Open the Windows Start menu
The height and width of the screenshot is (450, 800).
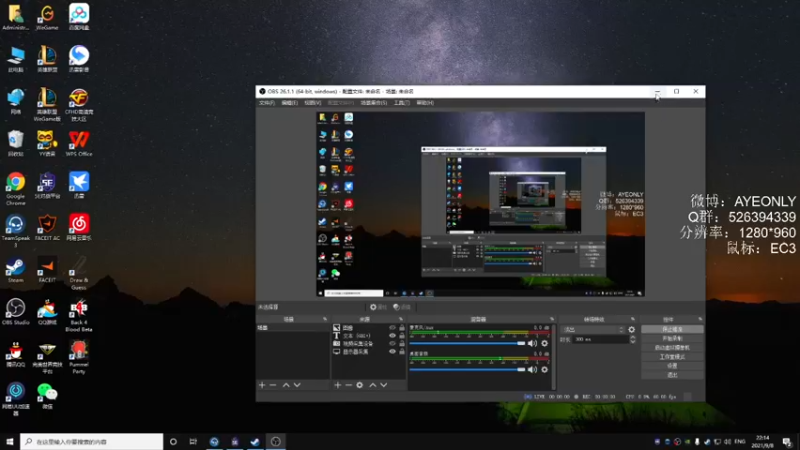(x=10, y=441)
